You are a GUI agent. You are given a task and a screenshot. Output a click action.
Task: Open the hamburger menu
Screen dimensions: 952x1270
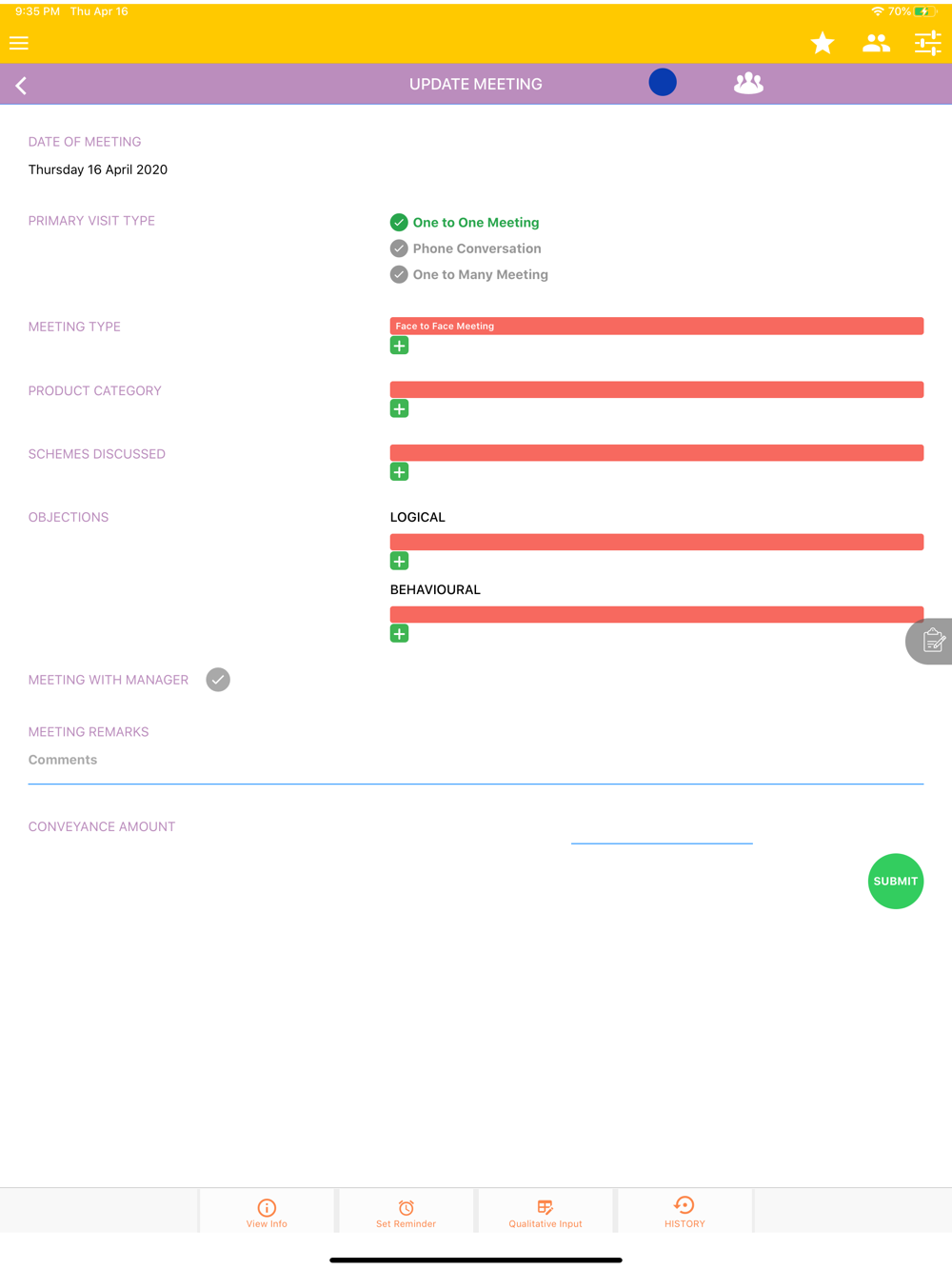[19, 43]
